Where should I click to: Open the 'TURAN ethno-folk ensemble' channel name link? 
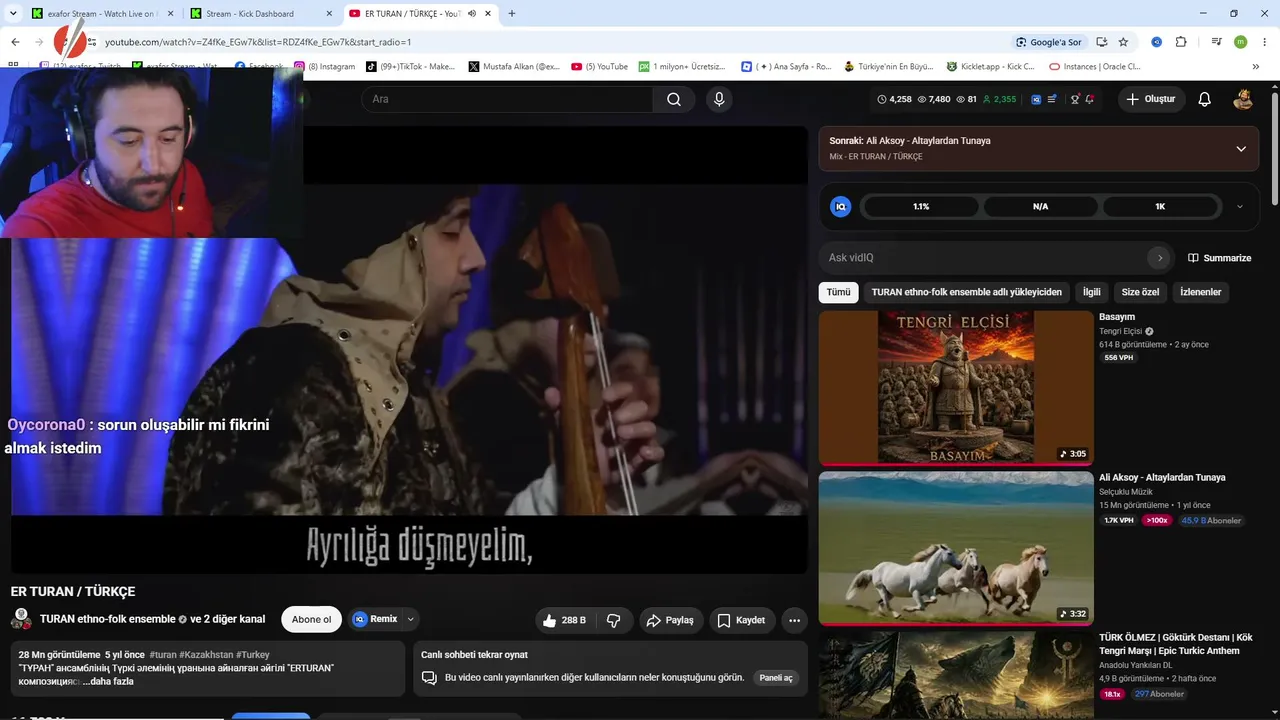coord(108,619)
